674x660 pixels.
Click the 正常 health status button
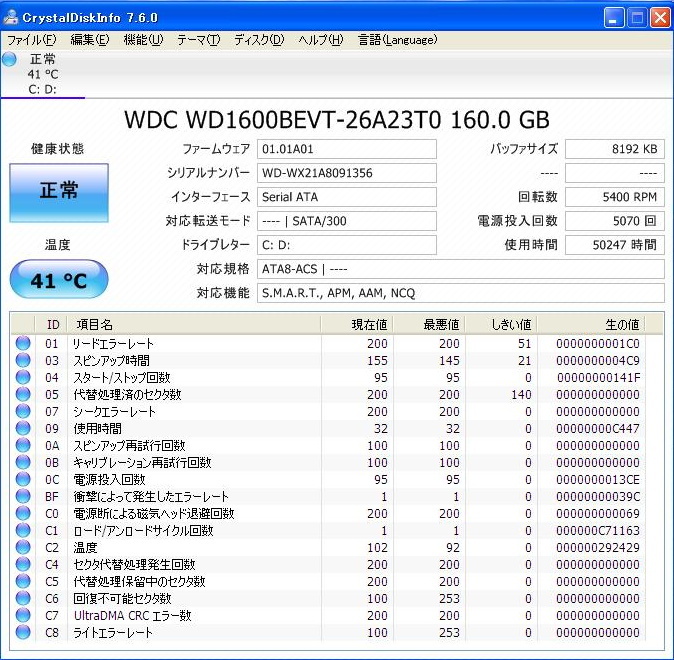tap(58, 191)
